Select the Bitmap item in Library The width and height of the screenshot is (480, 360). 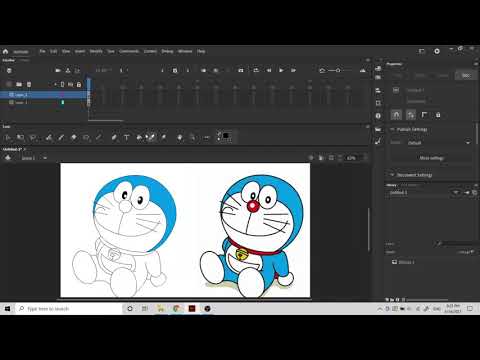coord(404,262)
